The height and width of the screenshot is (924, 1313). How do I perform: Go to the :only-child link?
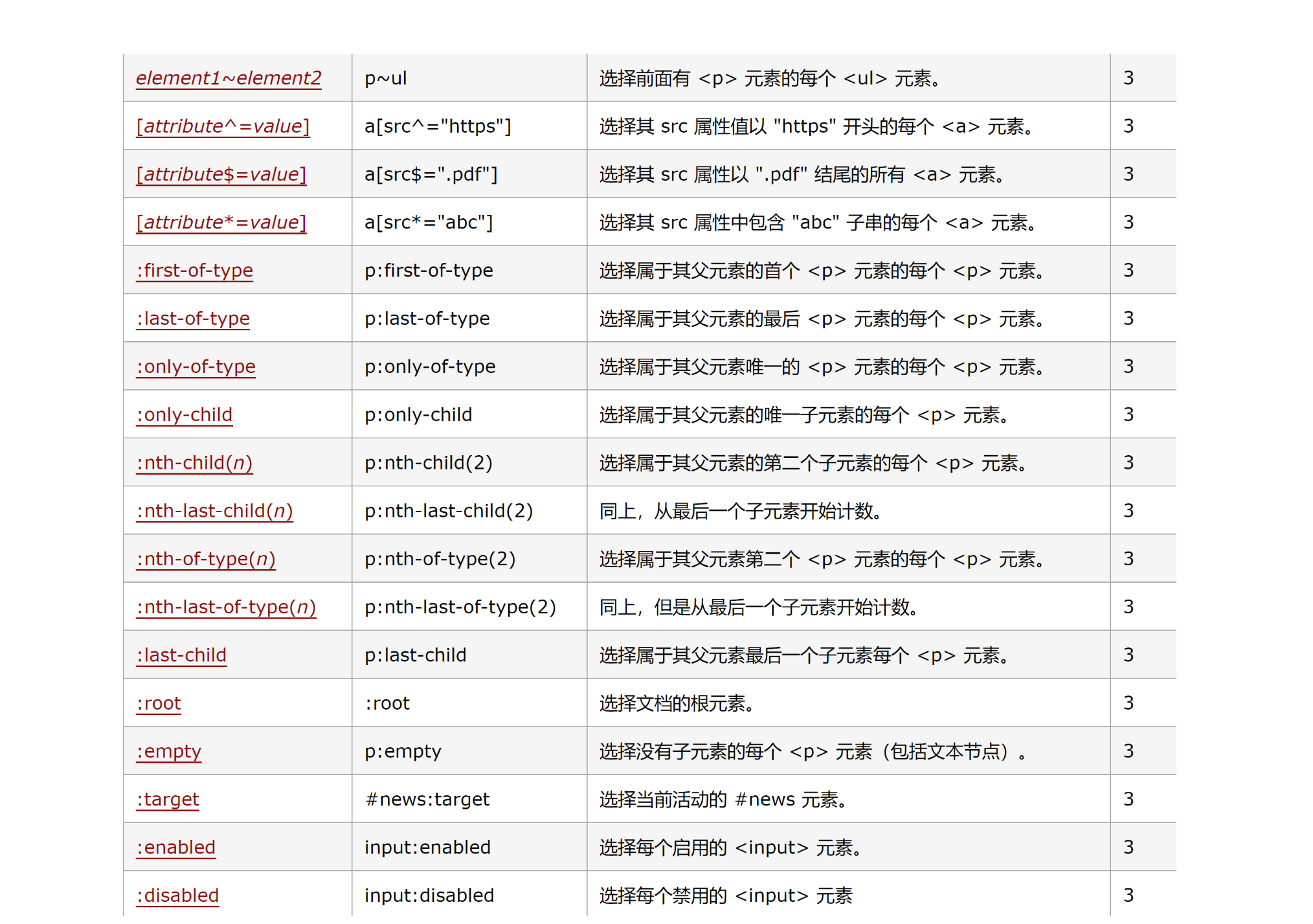click(x=184, y=414)
